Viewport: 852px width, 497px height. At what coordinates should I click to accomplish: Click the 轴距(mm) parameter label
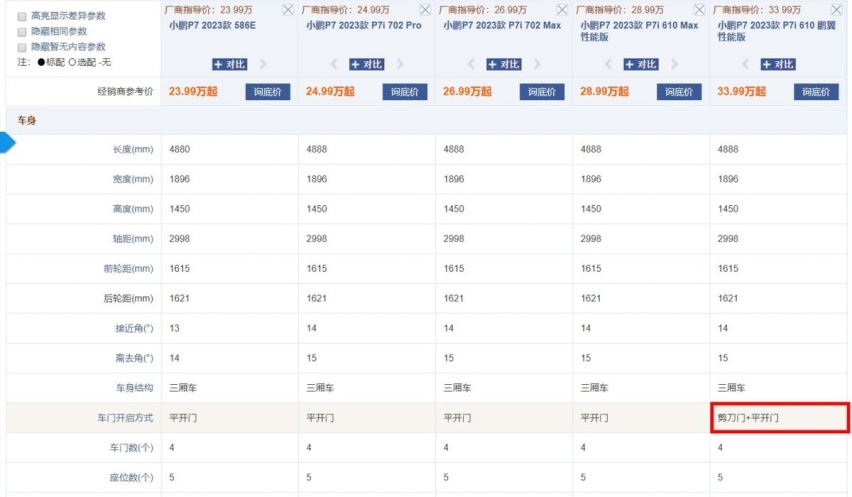[133, 239]
